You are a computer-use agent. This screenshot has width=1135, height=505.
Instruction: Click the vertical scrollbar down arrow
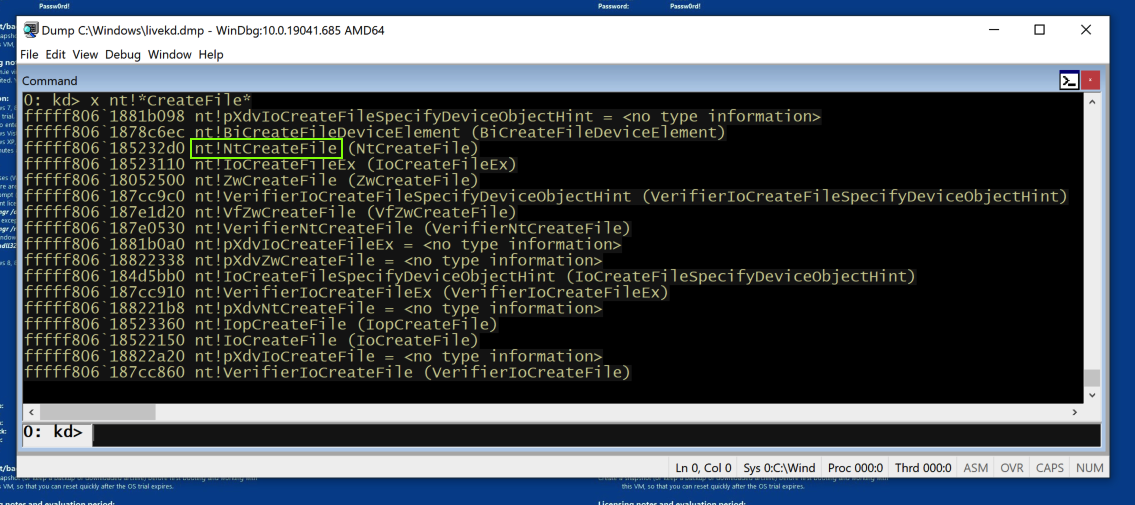(1092, 395)
